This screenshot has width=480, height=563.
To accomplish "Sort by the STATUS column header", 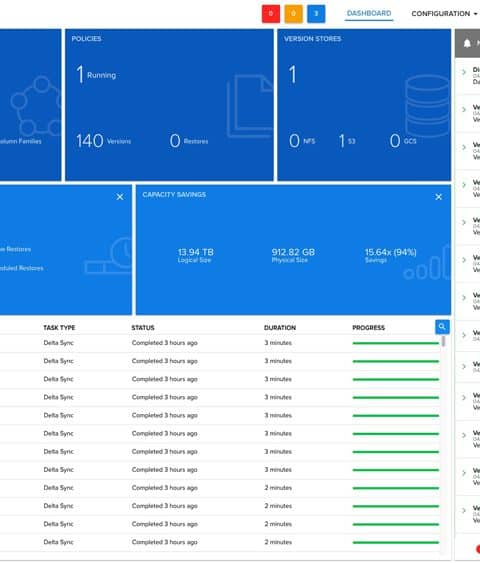I will click(143, 328).
